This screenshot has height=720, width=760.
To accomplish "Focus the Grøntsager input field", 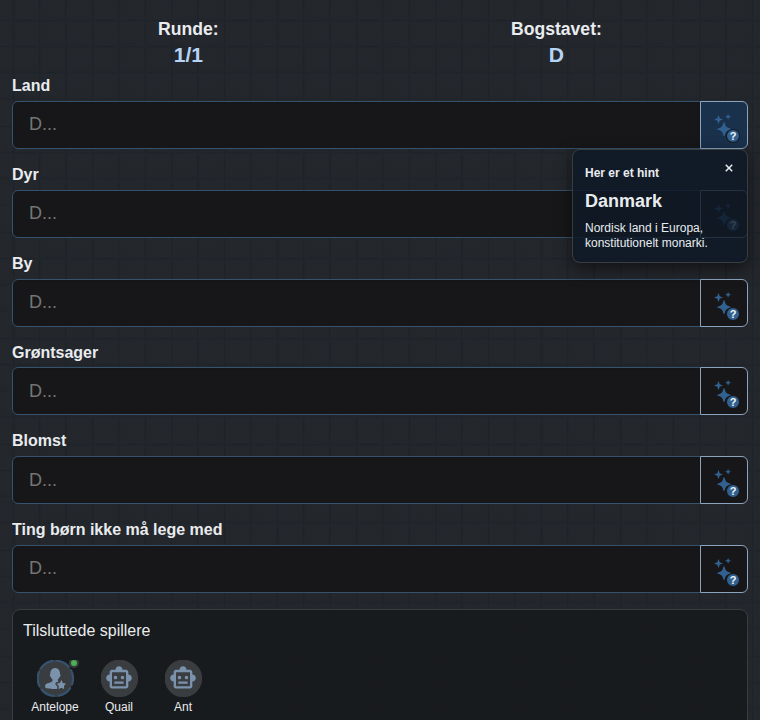I will (356, 391).
